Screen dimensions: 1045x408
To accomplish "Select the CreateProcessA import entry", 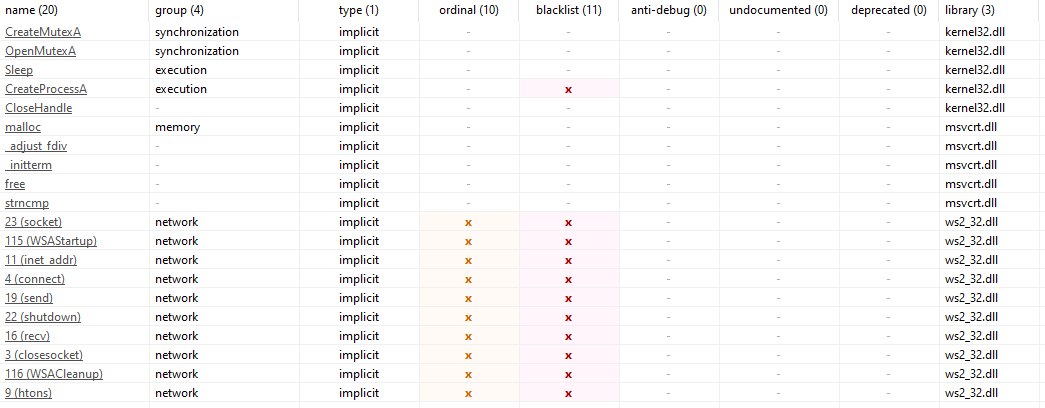I will point(47,89).
